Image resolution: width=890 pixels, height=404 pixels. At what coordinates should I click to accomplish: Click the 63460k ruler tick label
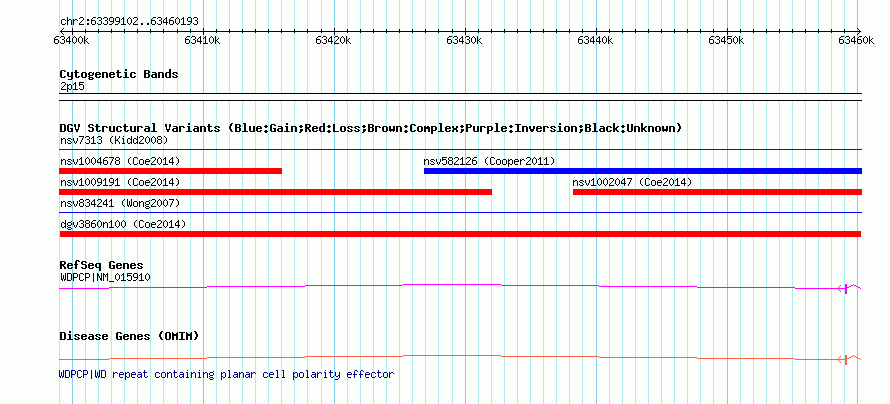(857, 40)
